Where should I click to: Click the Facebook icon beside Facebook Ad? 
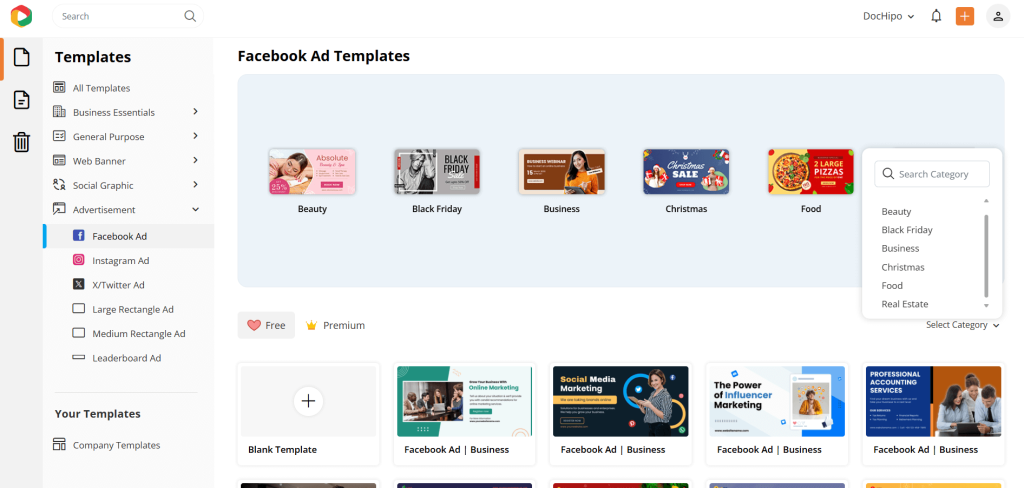tap(78, 236)
